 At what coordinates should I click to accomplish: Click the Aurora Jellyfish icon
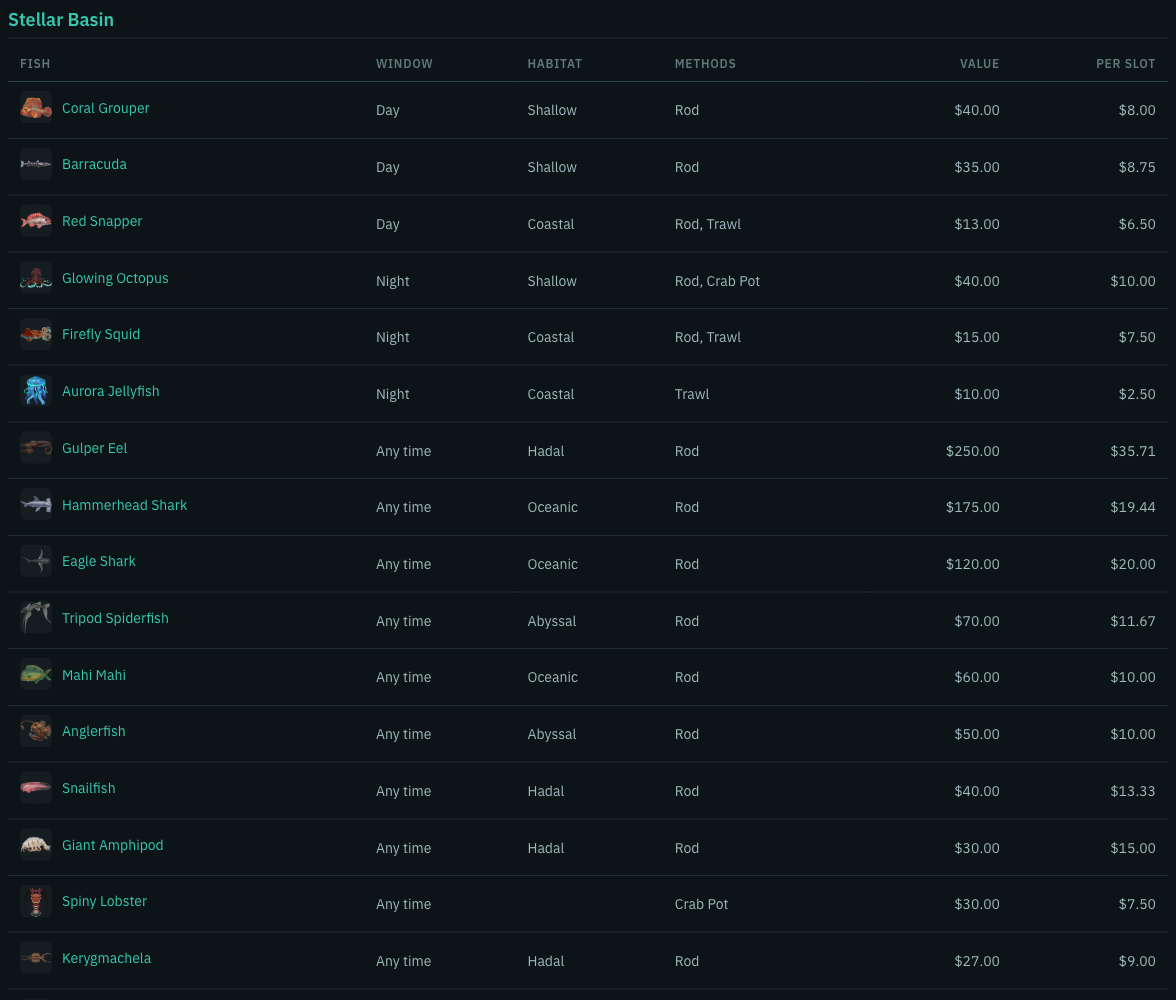(35, 391)
